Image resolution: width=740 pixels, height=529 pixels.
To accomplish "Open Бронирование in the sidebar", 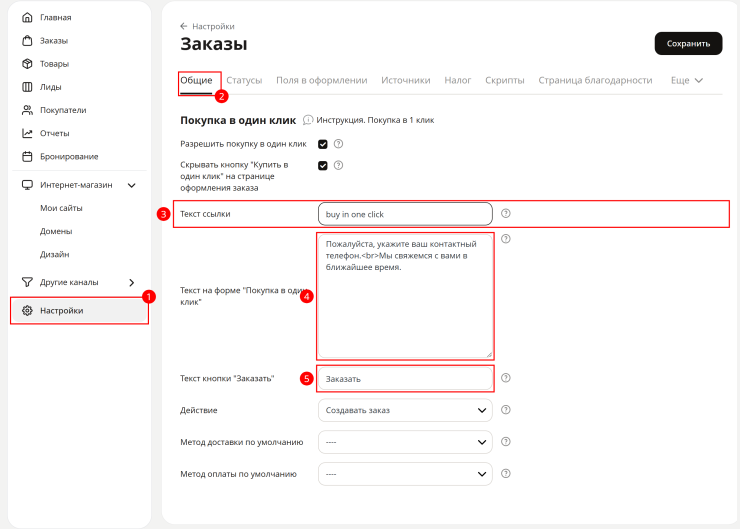I will tap(69, 156).
